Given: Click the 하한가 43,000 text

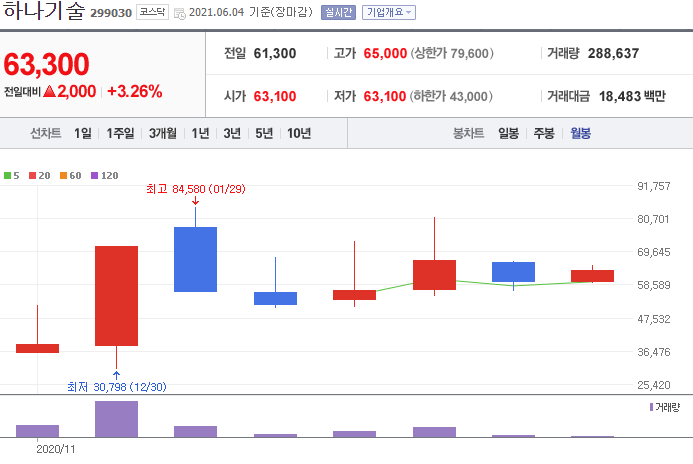Looking at the screenshot, I should (451, 96).
